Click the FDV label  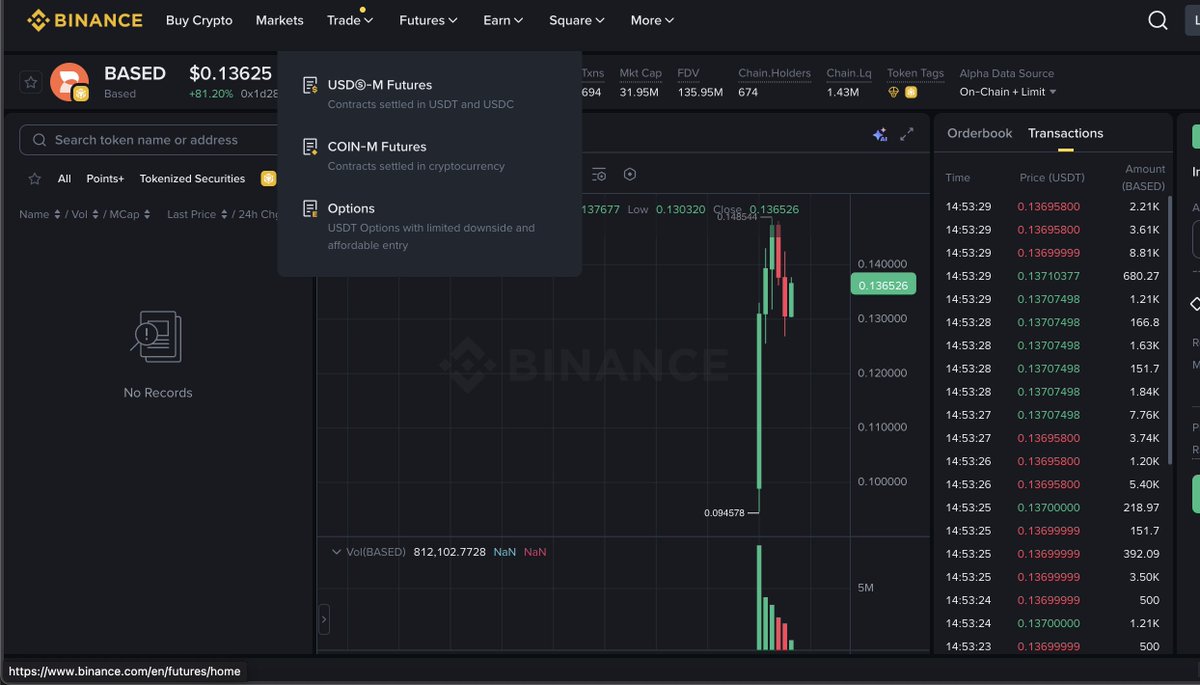[688, 73]
